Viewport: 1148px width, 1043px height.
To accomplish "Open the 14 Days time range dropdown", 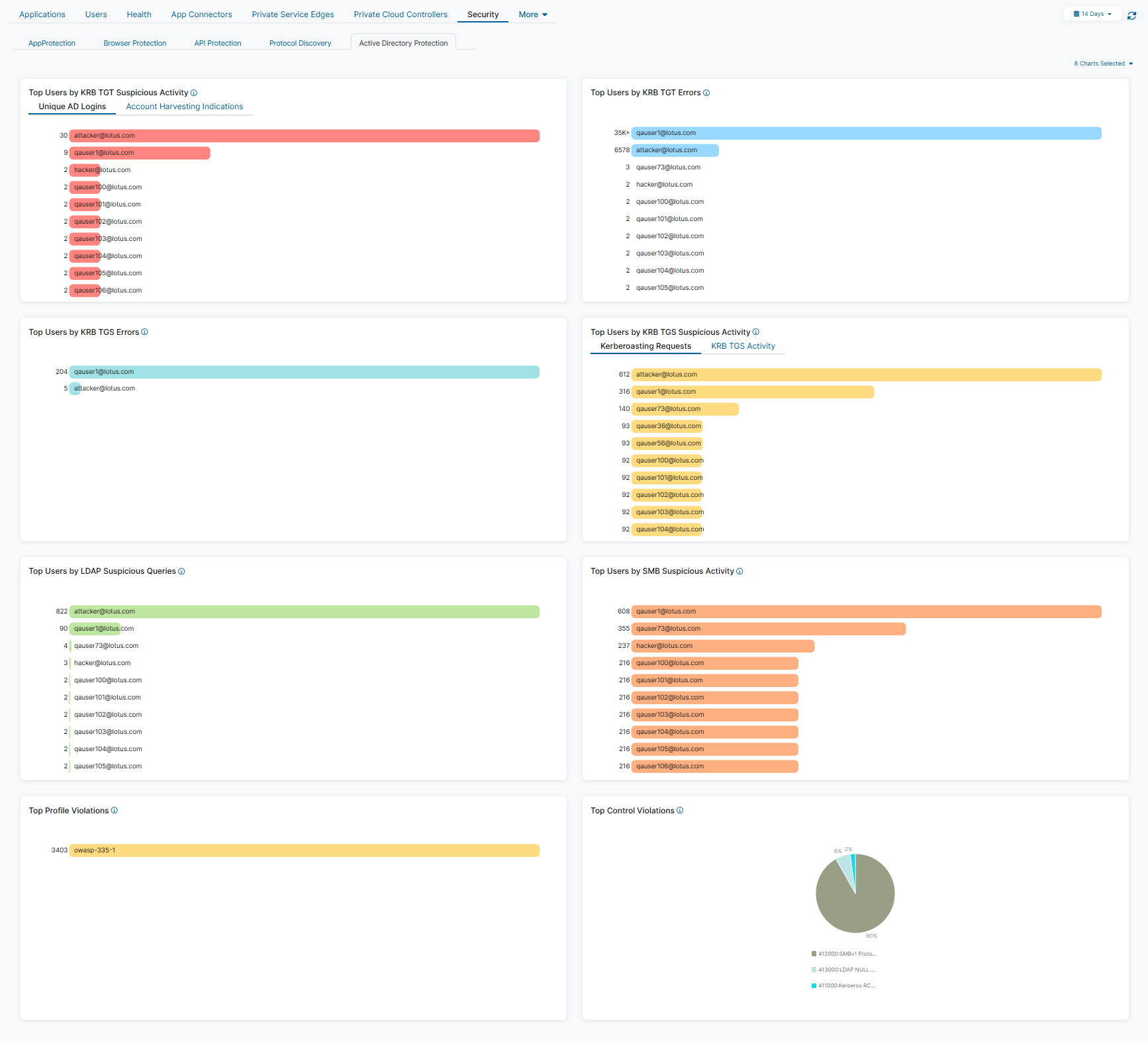I will coord(1092,14).
